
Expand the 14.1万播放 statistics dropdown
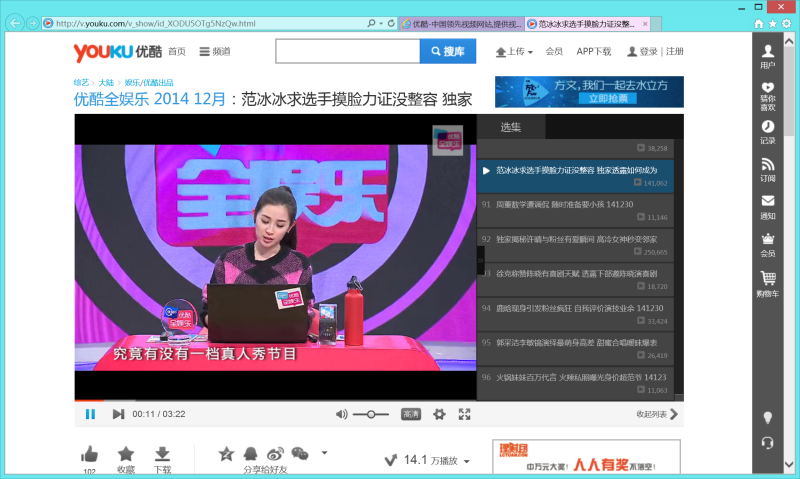pyautogui.click(x=466, y=461)
